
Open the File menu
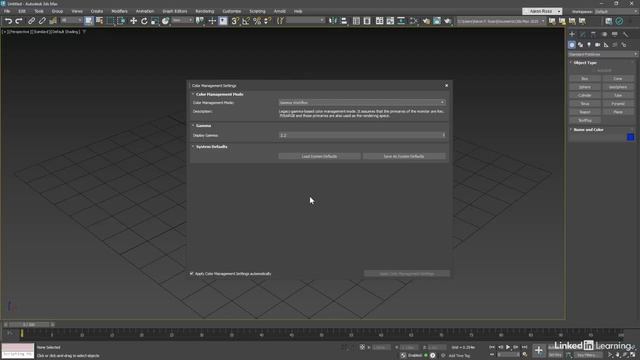coord(7,11)
